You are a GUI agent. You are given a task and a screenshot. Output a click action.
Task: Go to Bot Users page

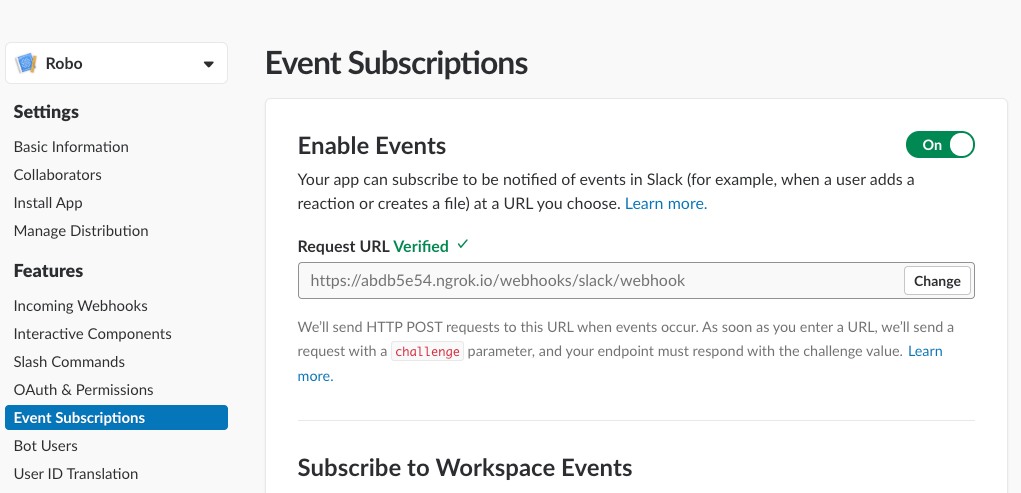[x=45, y=446]
